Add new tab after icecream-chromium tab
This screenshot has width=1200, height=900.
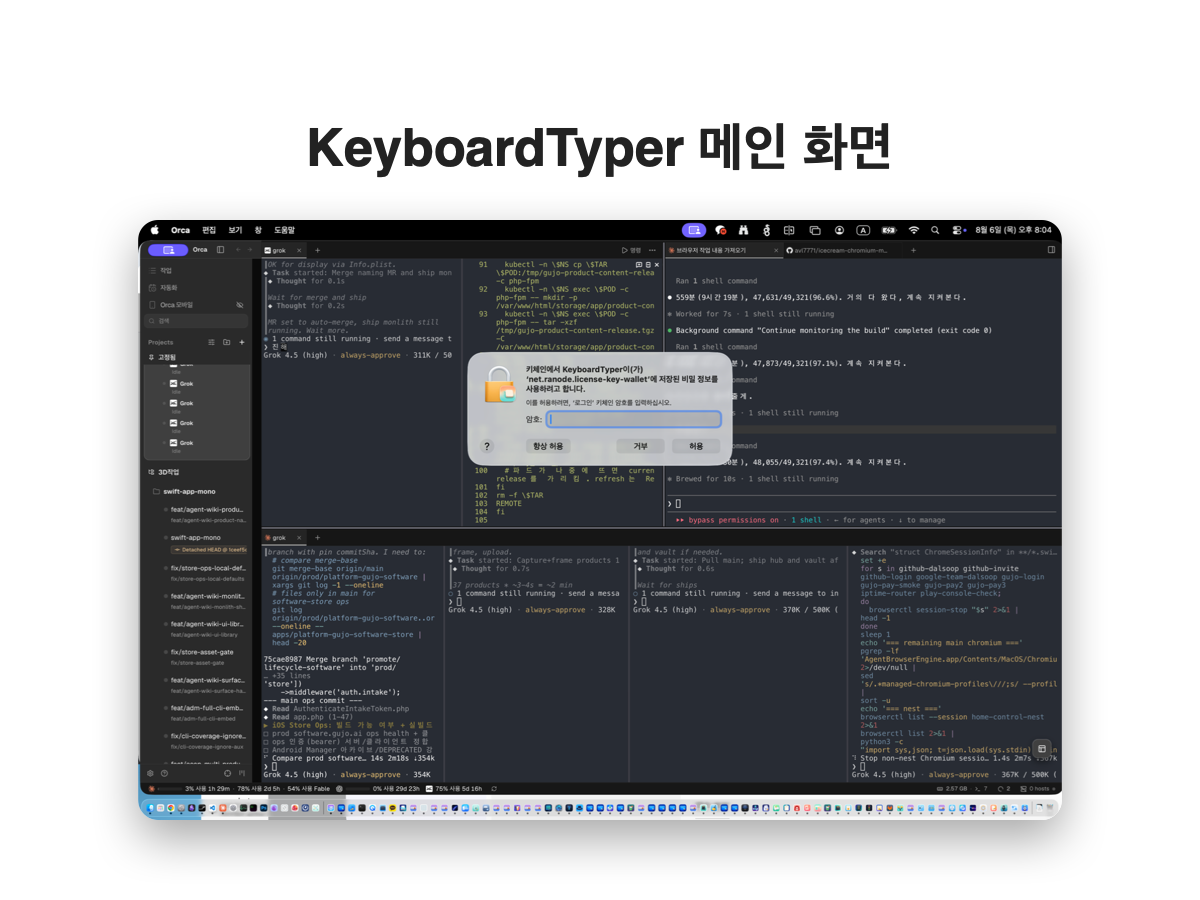click(913, 250)
